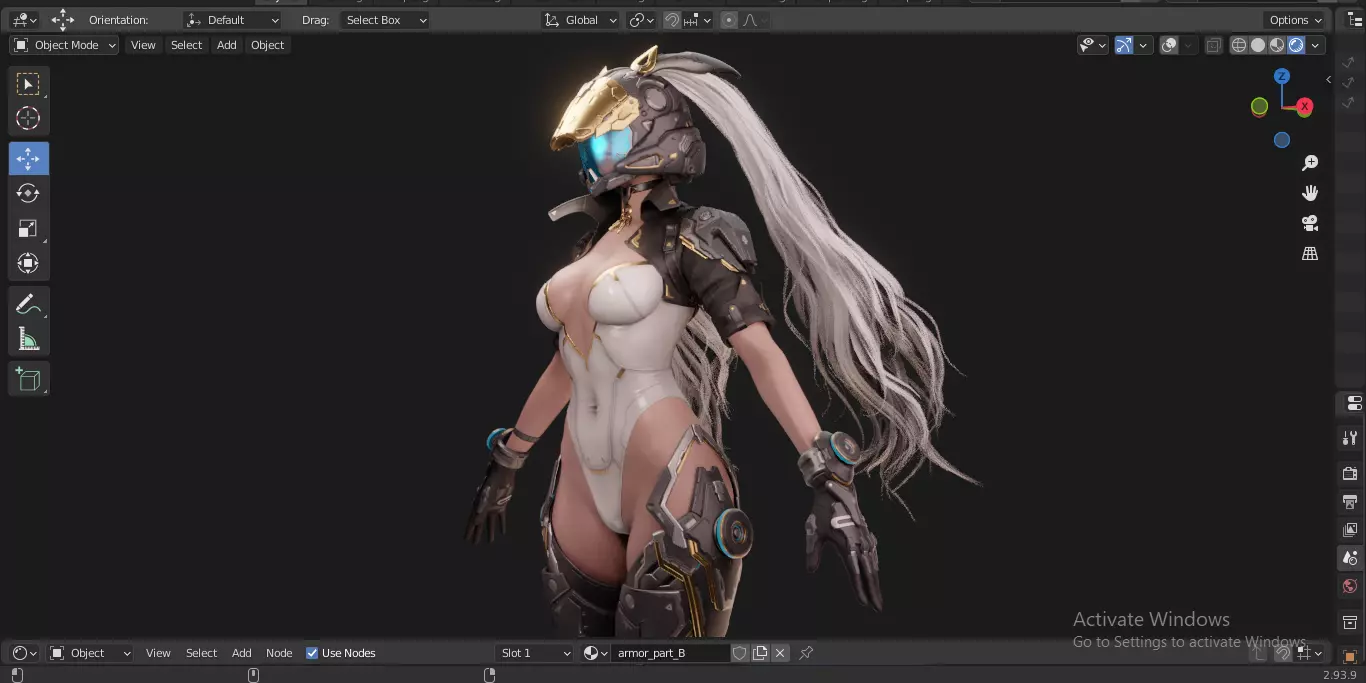Switch to solid viewport shading
The image size is (1366, 683).
(x=1258, y=45)
